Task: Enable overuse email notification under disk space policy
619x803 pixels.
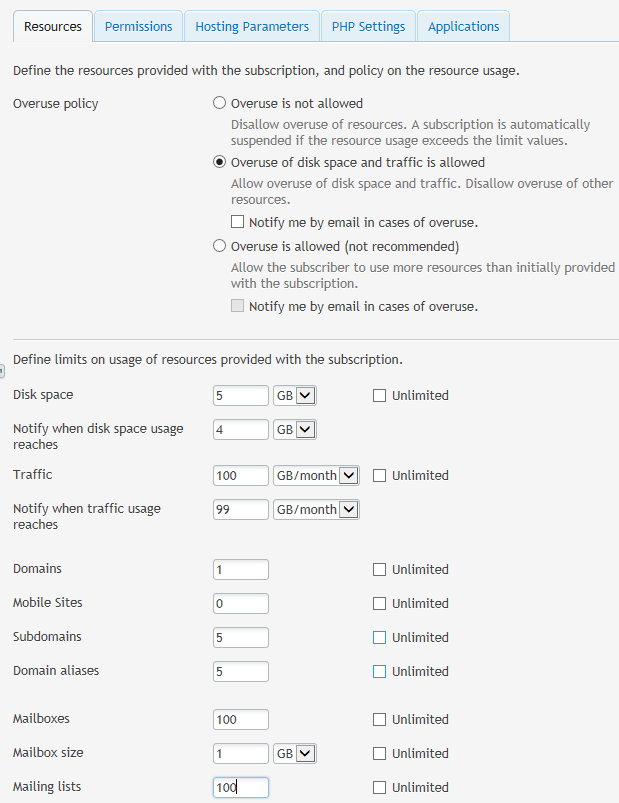Action: pyautogui.click(x=238, y=222)
